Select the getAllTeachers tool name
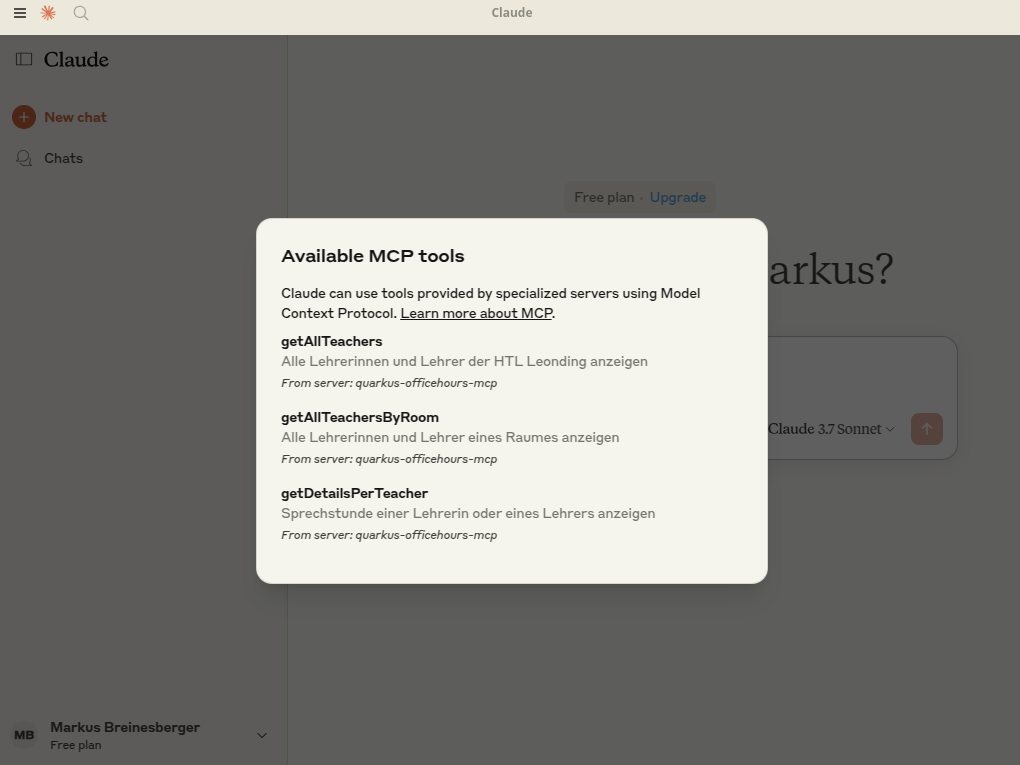 tap(332, 341)
